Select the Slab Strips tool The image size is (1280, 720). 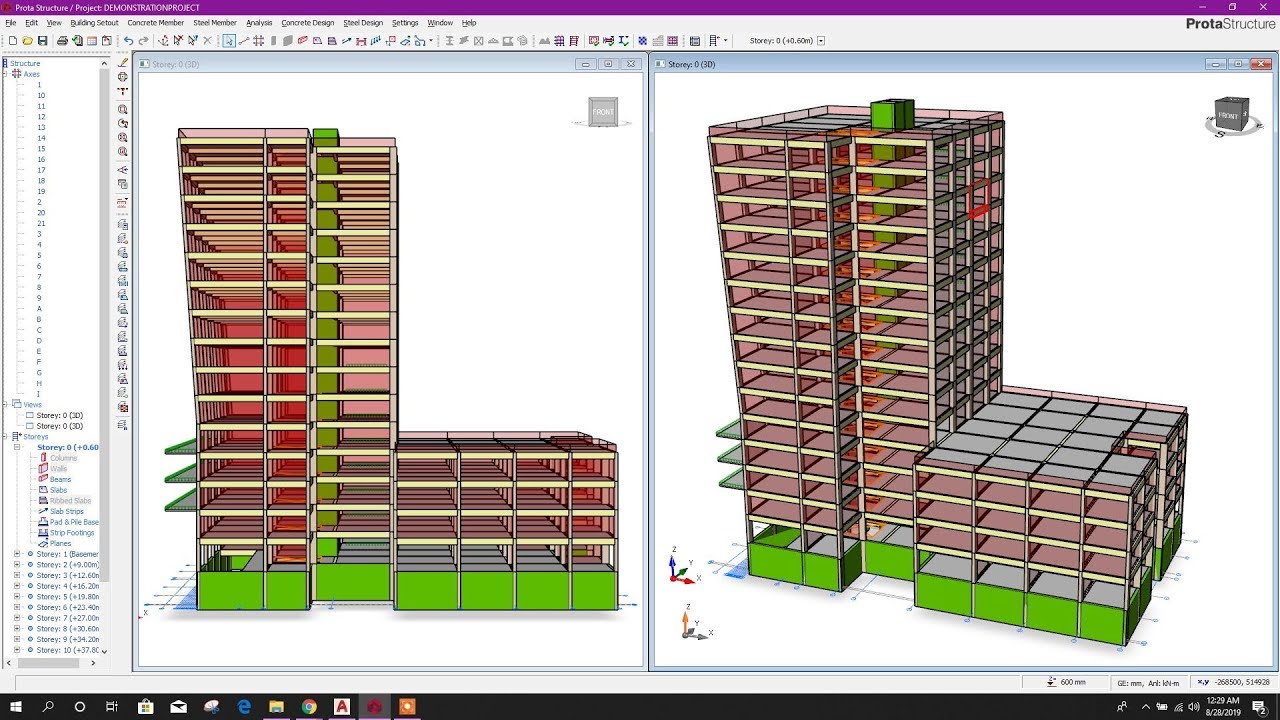[63, 511]
